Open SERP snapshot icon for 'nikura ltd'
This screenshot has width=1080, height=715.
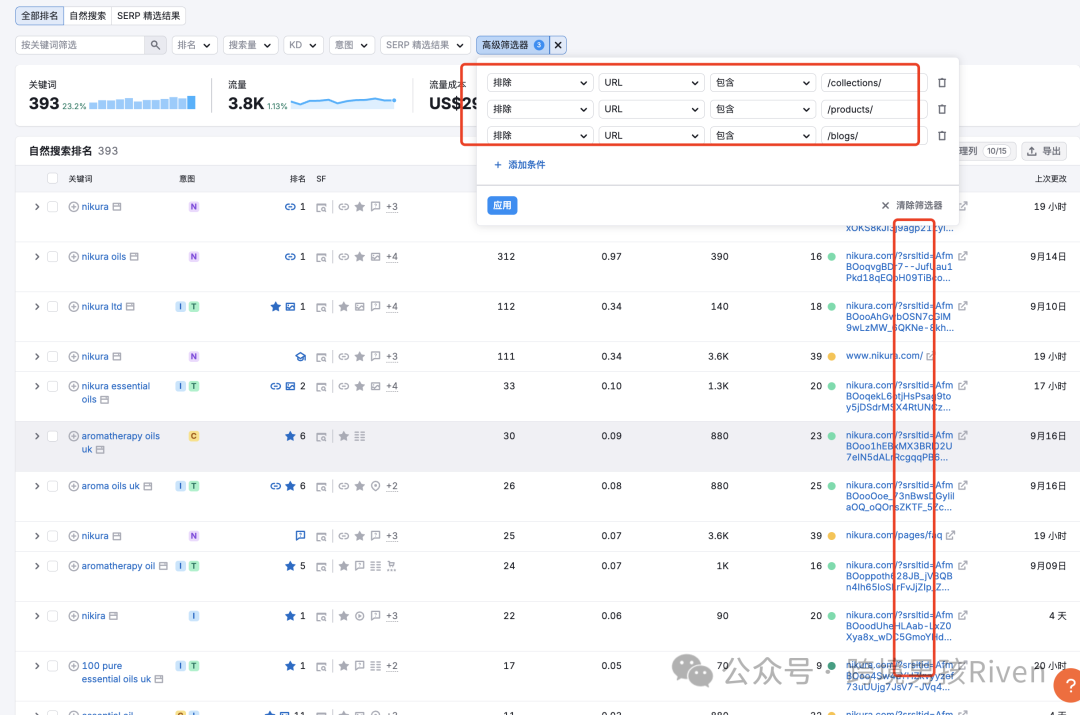(x=321, y=307)
